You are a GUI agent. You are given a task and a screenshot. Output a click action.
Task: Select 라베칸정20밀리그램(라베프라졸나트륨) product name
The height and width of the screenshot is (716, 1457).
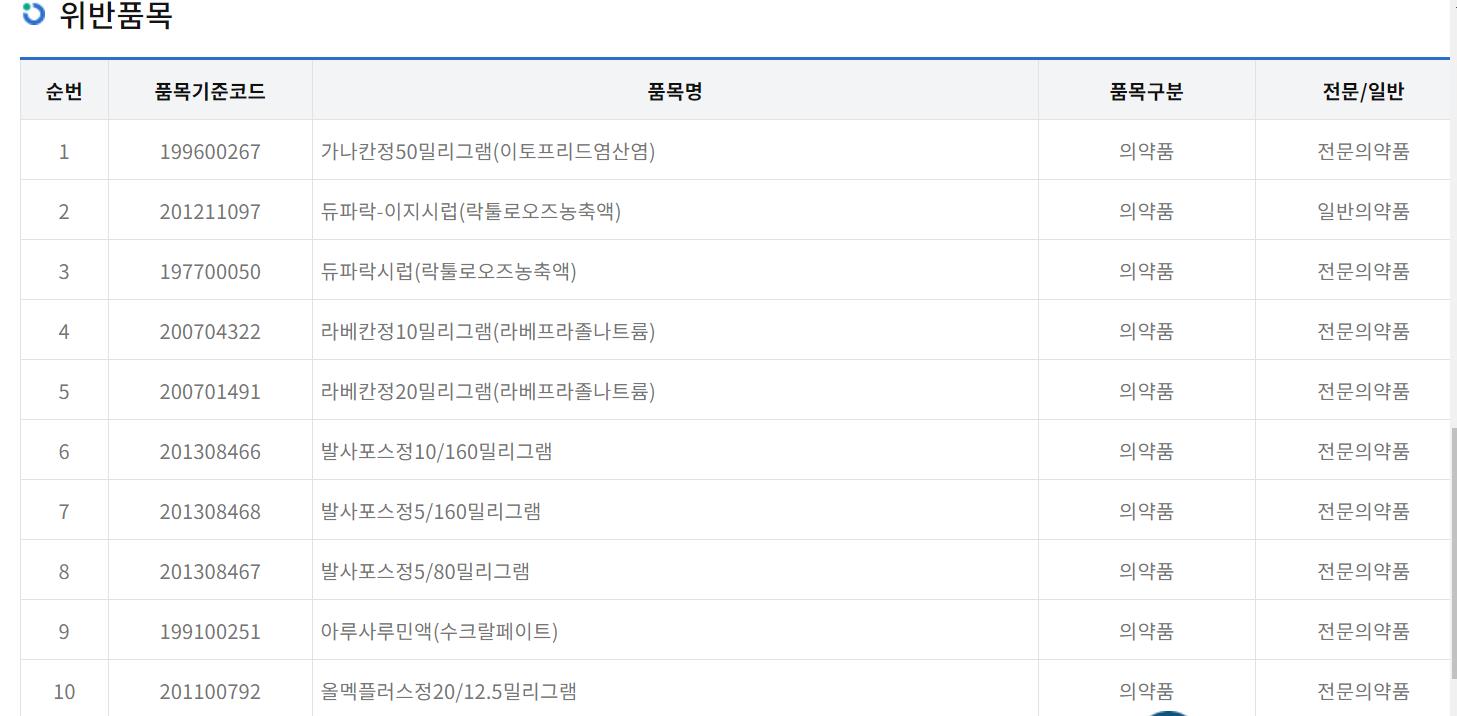point(487,392)
